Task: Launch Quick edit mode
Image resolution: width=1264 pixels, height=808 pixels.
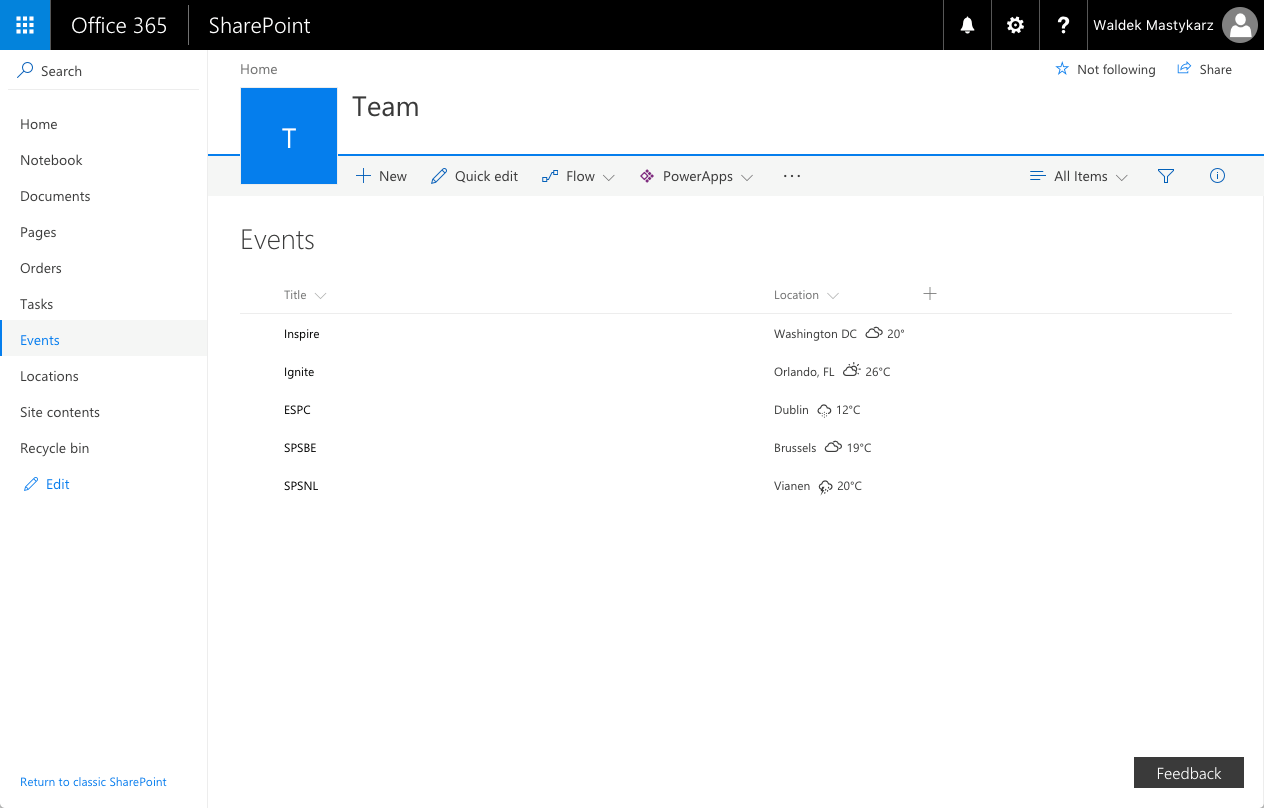Action: 474,175
